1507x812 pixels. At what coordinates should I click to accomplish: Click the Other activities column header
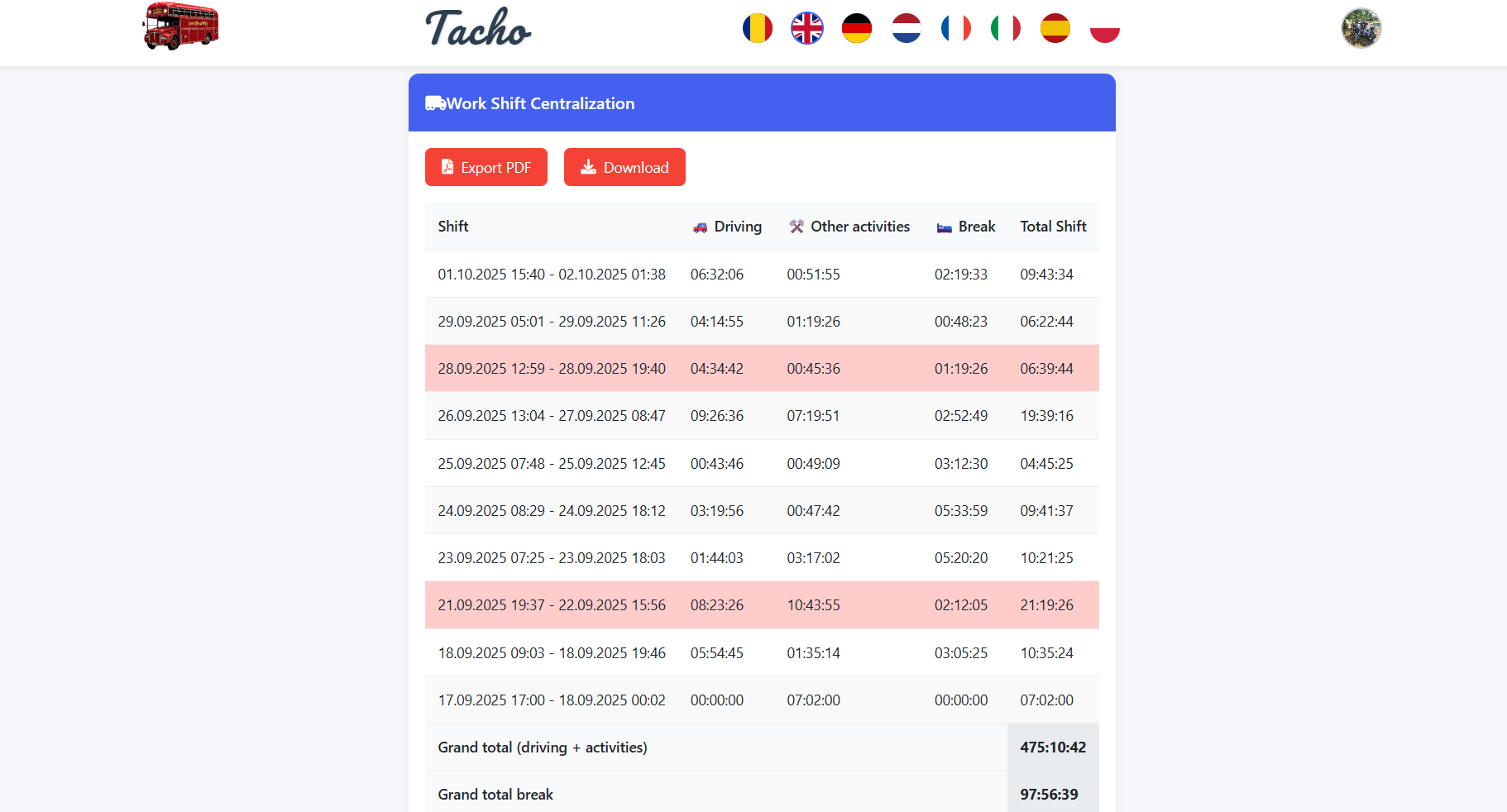pyautogui.click(x=849, y=227)
